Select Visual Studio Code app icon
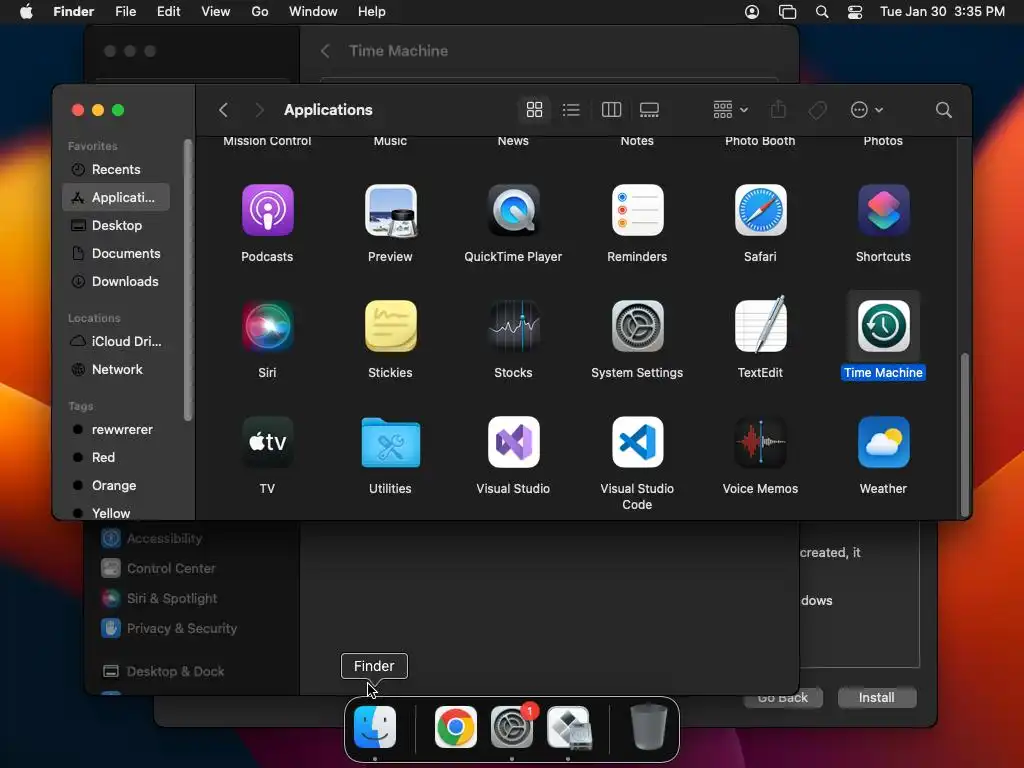 click(637, 442)
